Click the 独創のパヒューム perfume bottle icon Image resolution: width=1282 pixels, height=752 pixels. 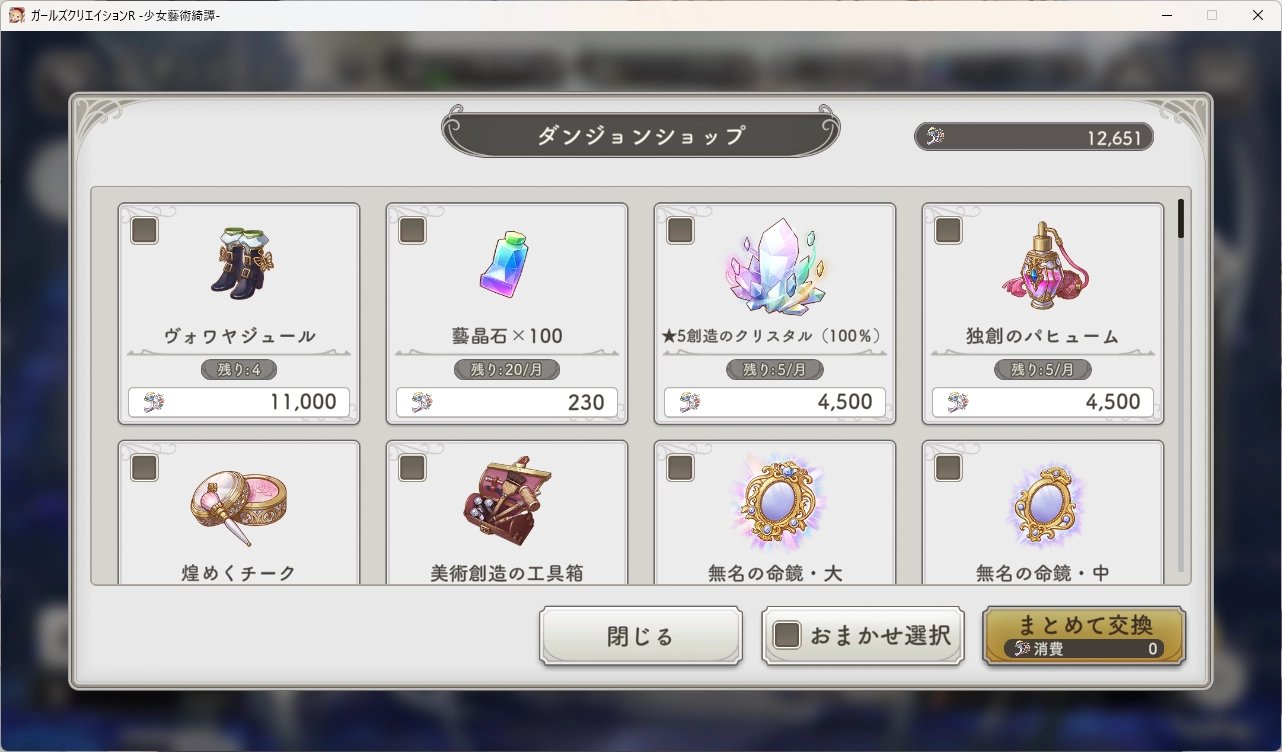tap(1043, 266)
